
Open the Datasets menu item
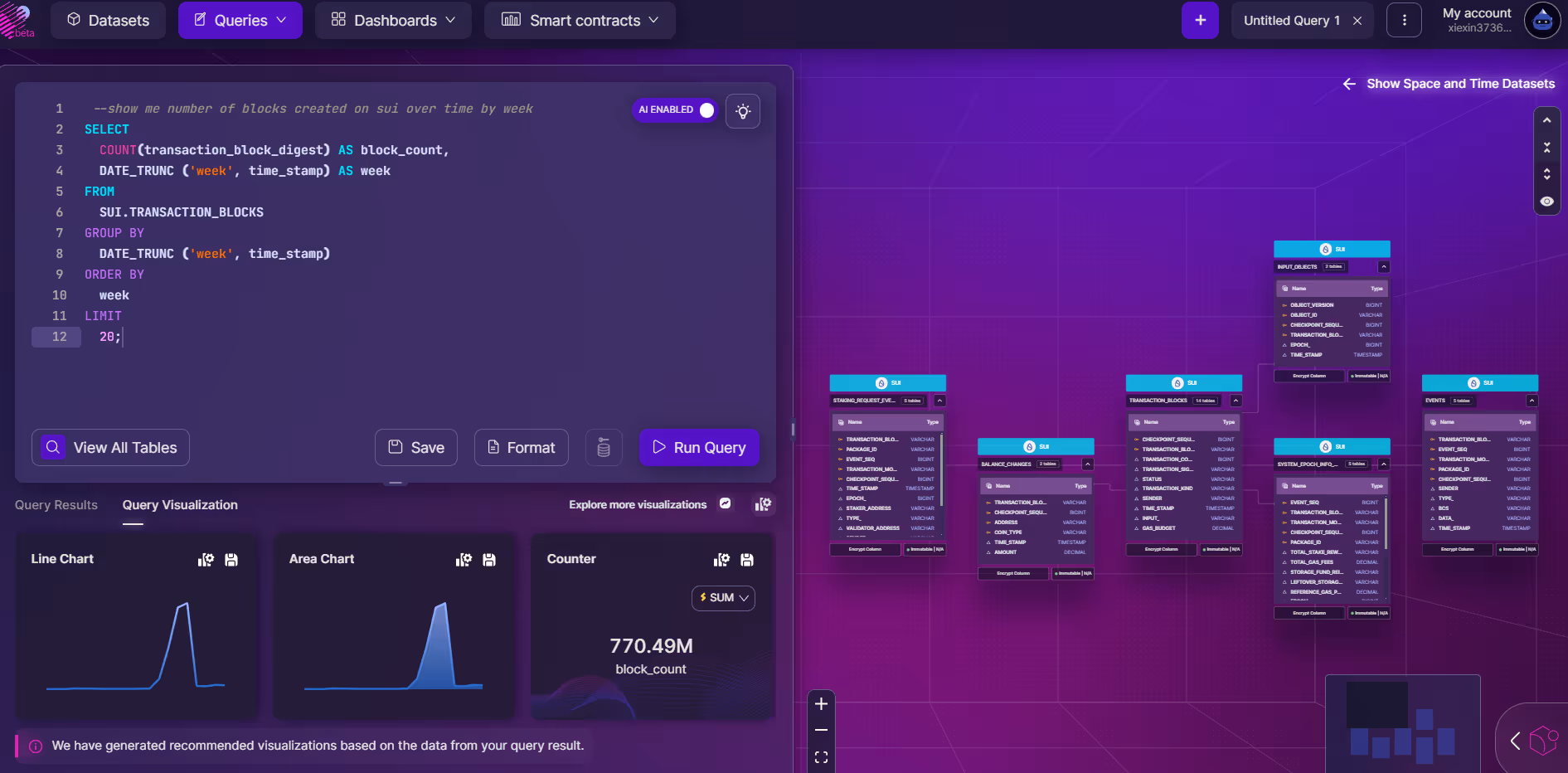coord(108,21)
